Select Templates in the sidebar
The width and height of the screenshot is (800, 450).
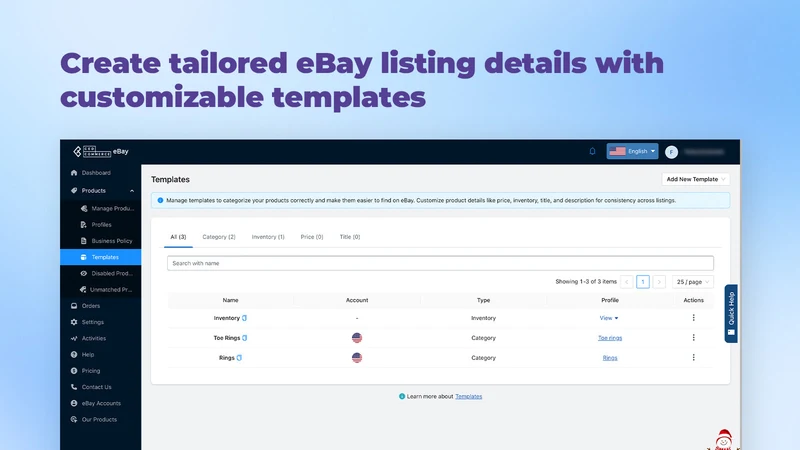pyautogui.click(x=101, y=257)
